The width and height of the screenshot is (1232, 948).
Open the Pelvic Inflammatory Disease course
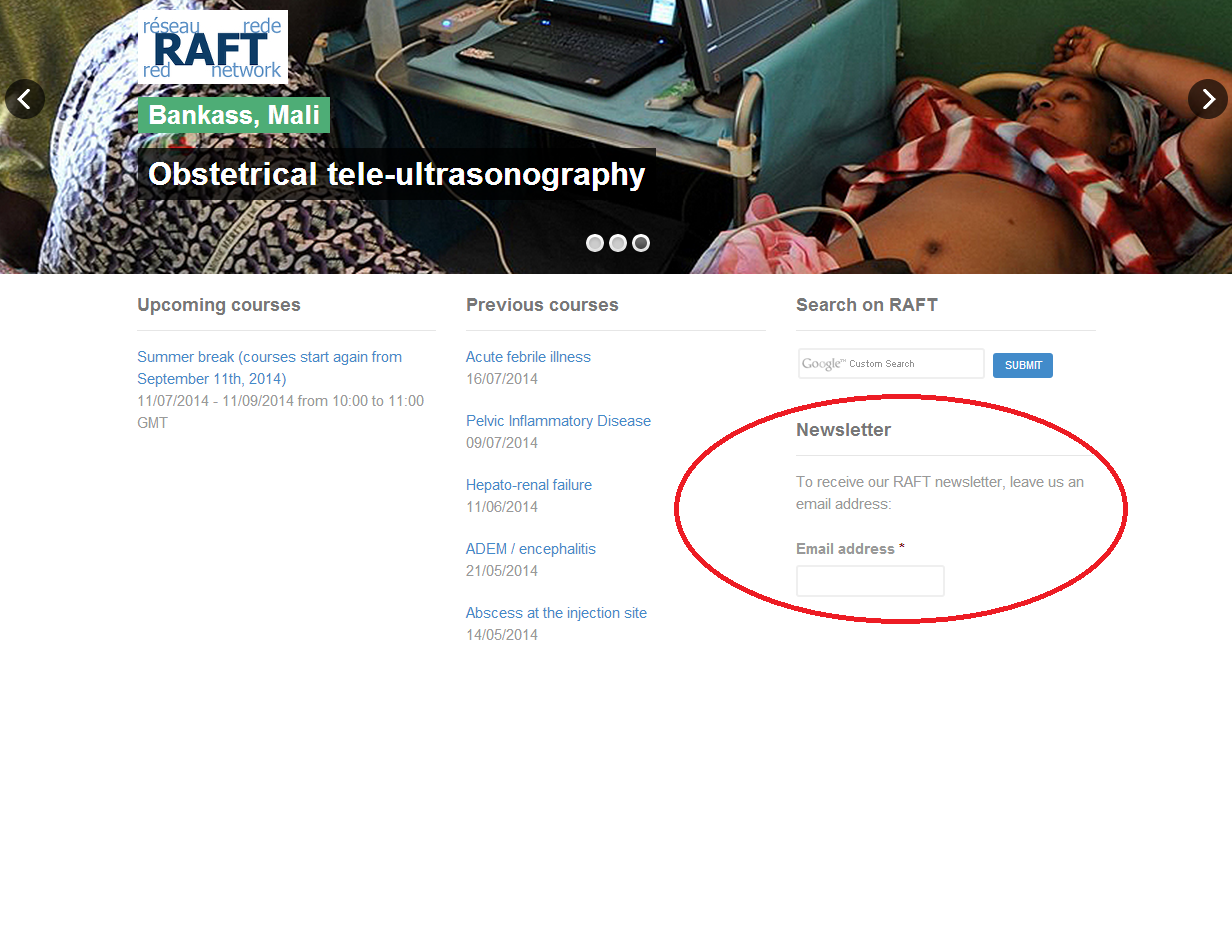click(558, 421)
